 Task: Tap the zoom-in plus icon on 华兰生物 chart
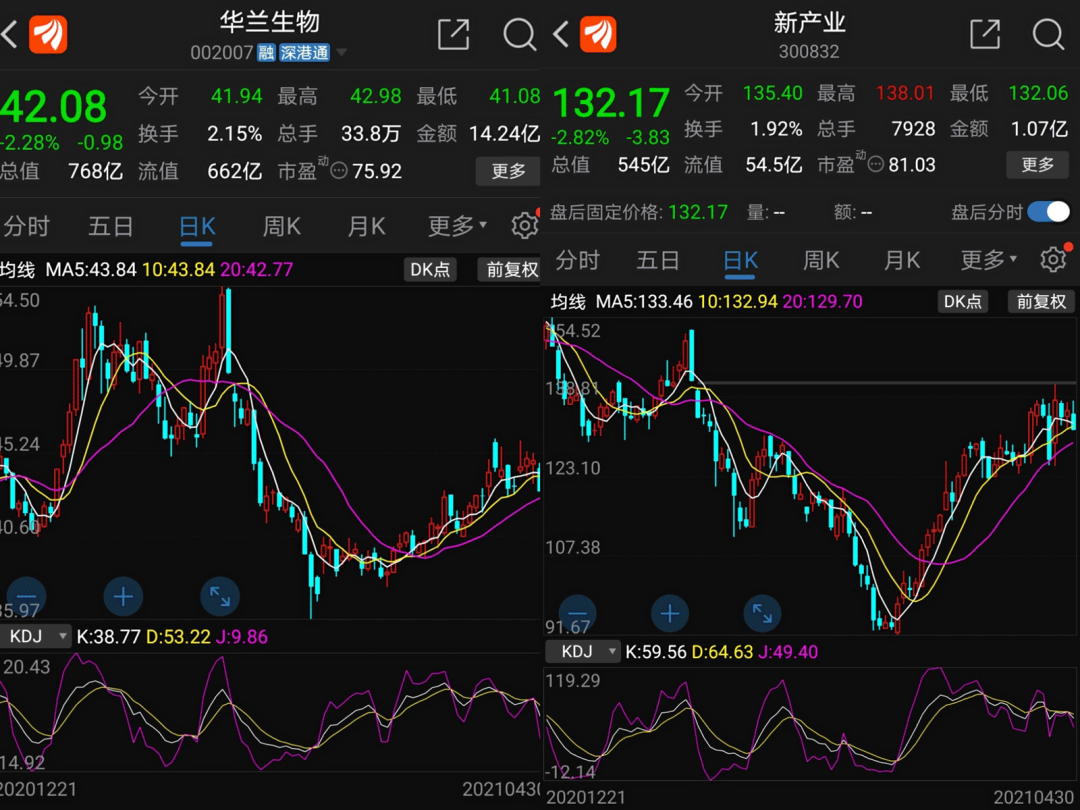pyautogui.click(x=123, y=596)
